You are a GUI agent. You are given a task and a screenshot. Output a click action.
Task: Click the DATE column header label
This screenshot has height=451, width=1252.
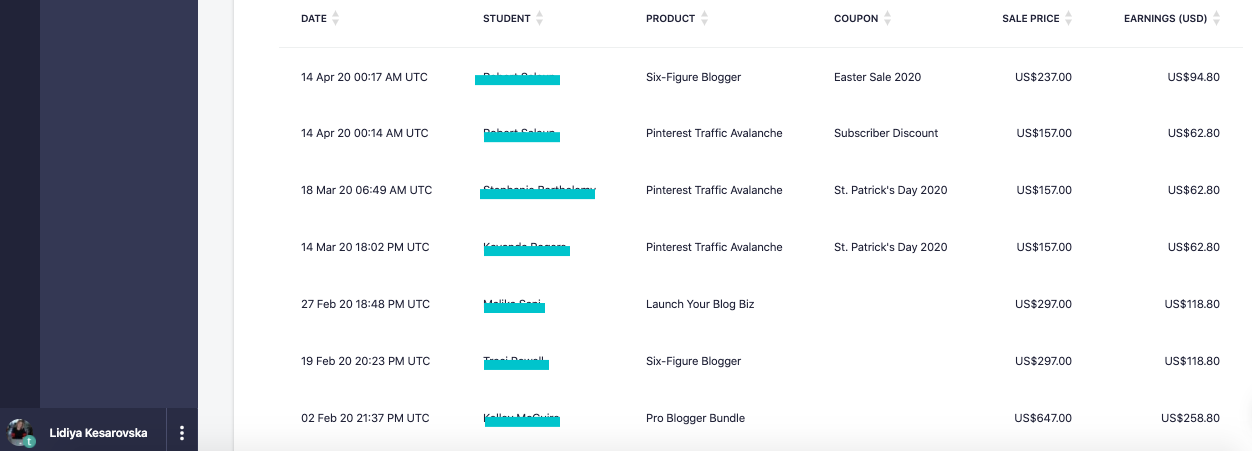[x=314, y=19]
